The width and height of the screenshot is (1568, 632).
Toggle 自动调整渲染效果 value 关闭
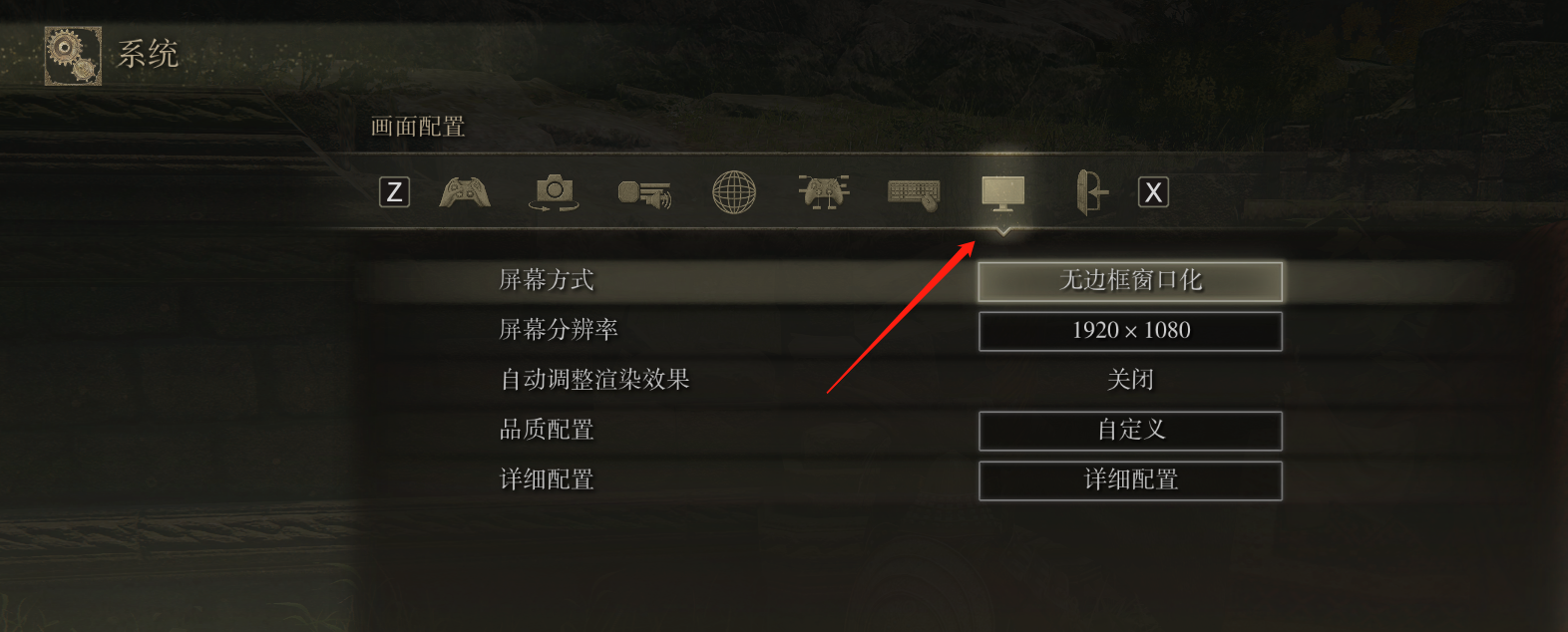coord(1130,380)
